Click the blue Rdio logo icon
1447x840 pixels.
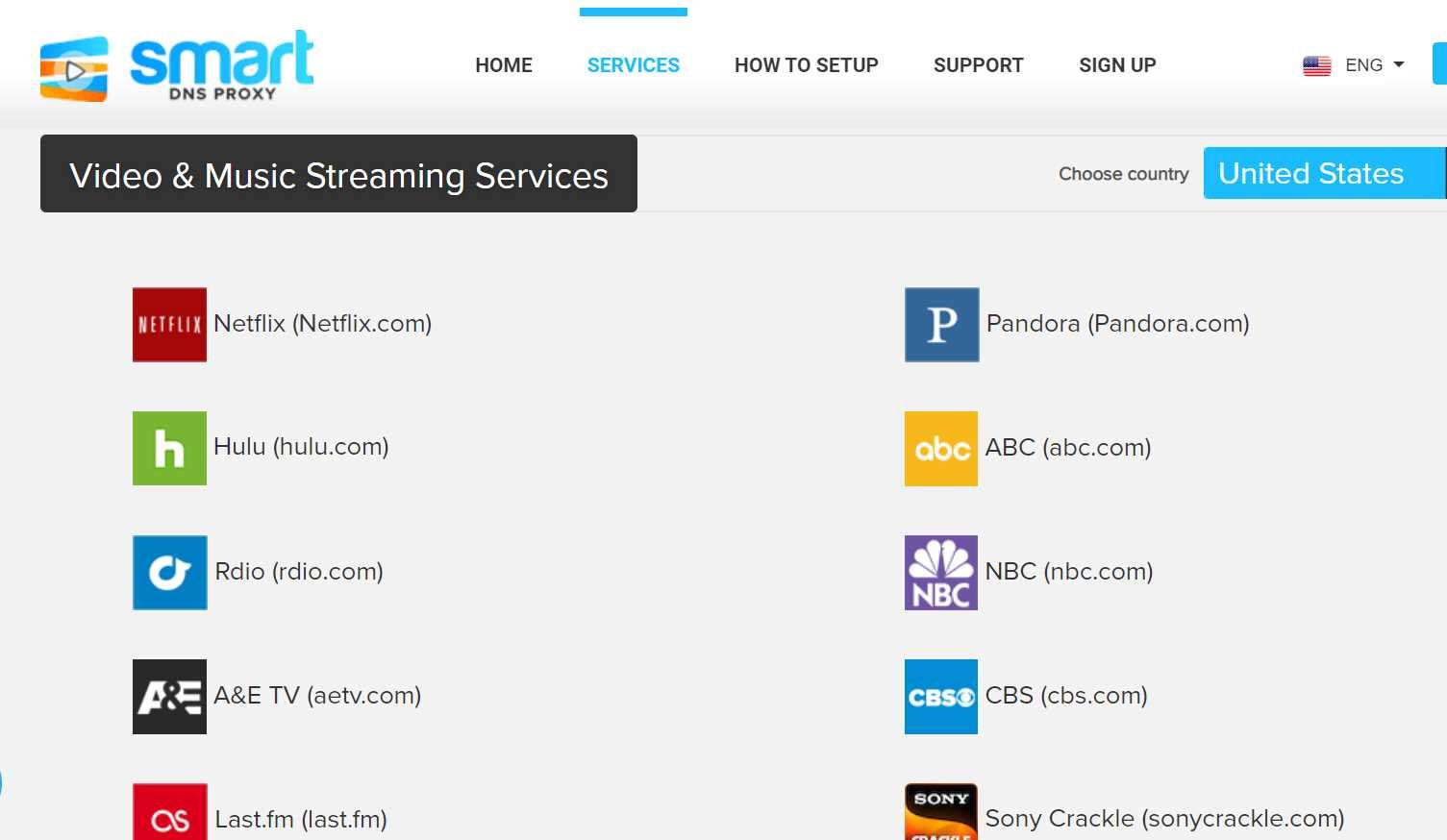169,573
